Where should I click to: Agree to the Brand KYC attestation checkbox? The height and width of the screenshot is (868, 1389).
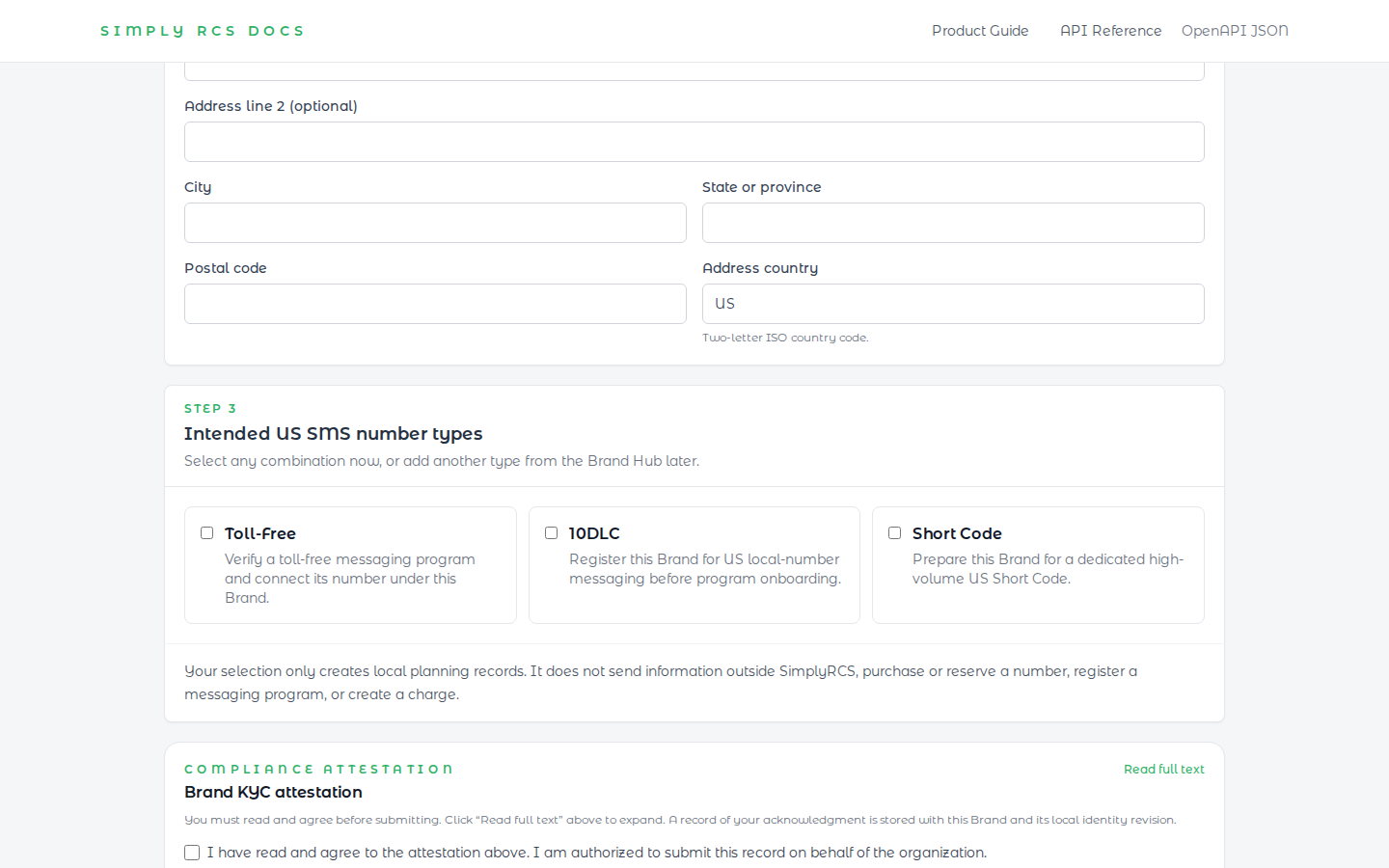click(192, 853)
